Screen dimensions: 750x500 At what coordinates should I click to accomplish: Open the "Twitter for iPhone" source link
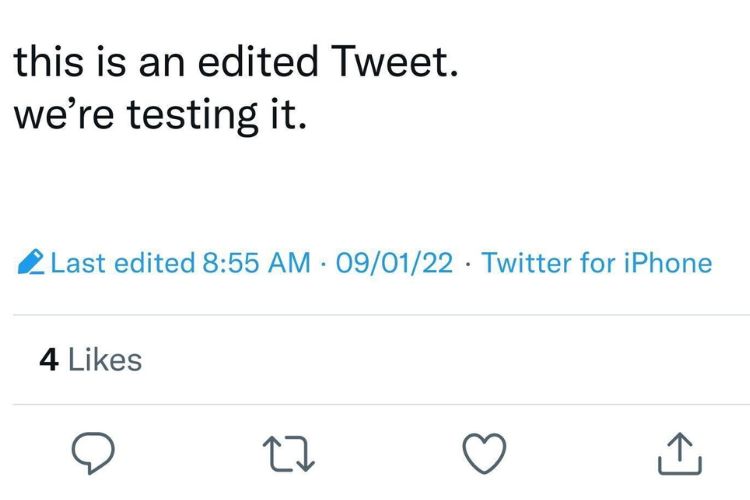coord(596,264)
